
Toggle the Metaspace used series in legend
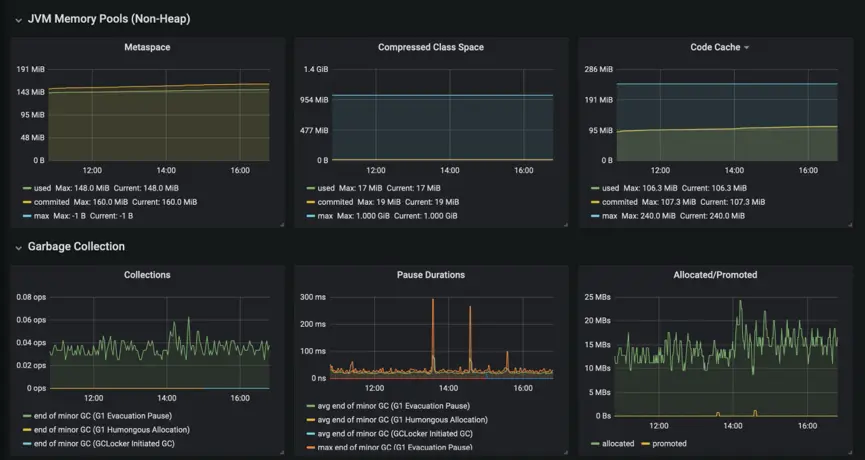pyautogui.click(x=44, y=188)
